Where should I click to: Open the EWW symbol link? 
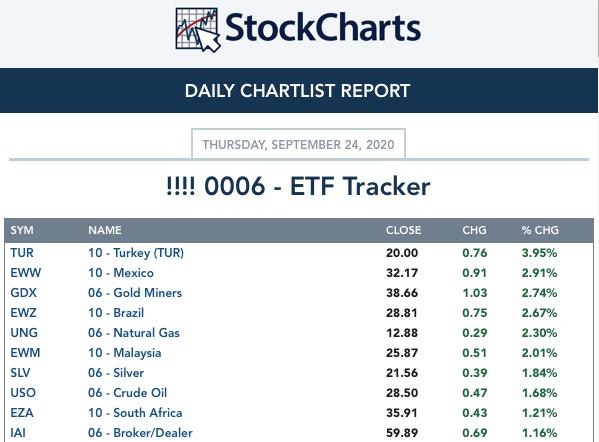point(26,273)
